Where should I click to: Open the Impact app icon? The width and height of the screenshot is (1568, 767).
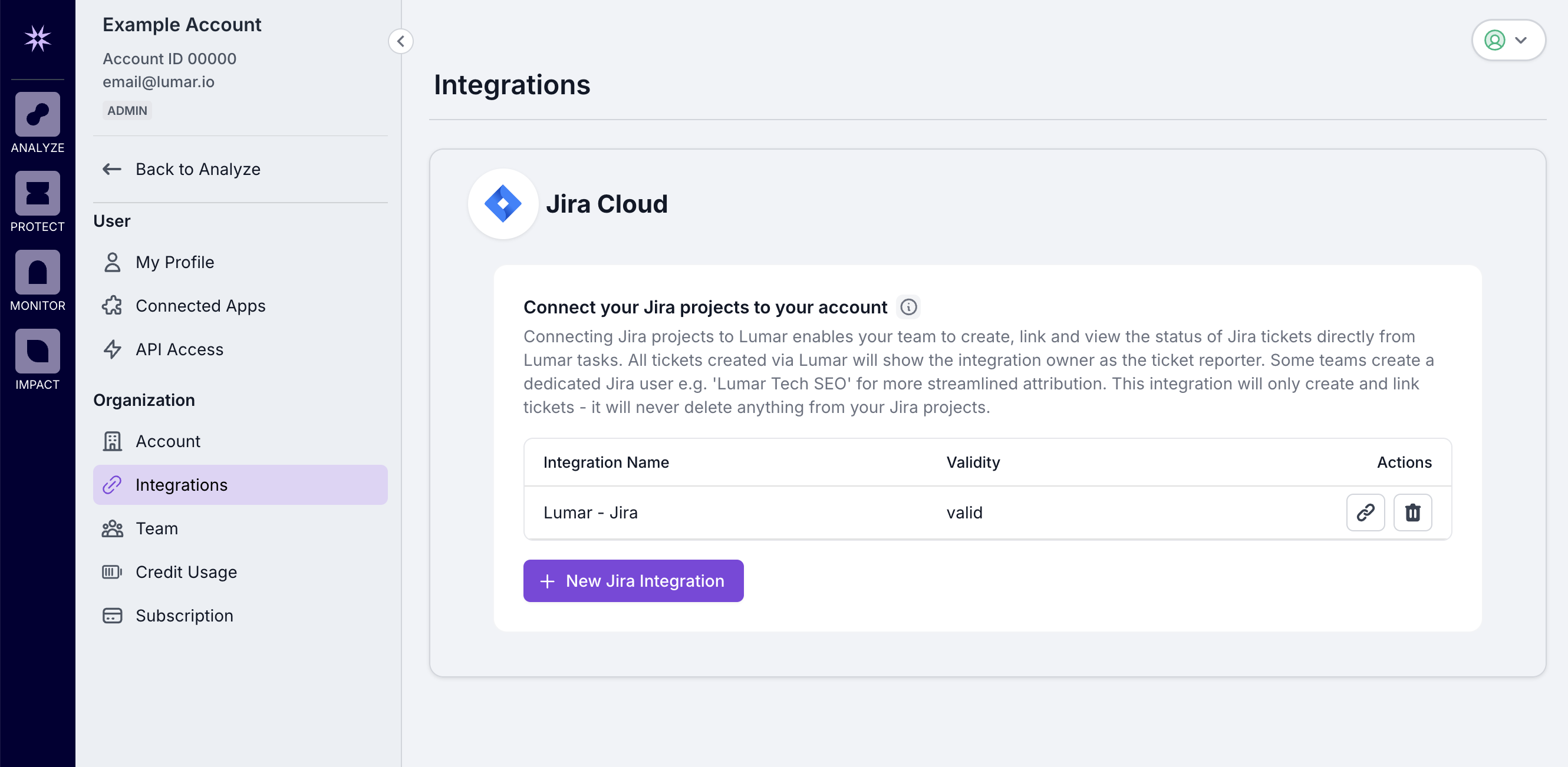point(37,352)
